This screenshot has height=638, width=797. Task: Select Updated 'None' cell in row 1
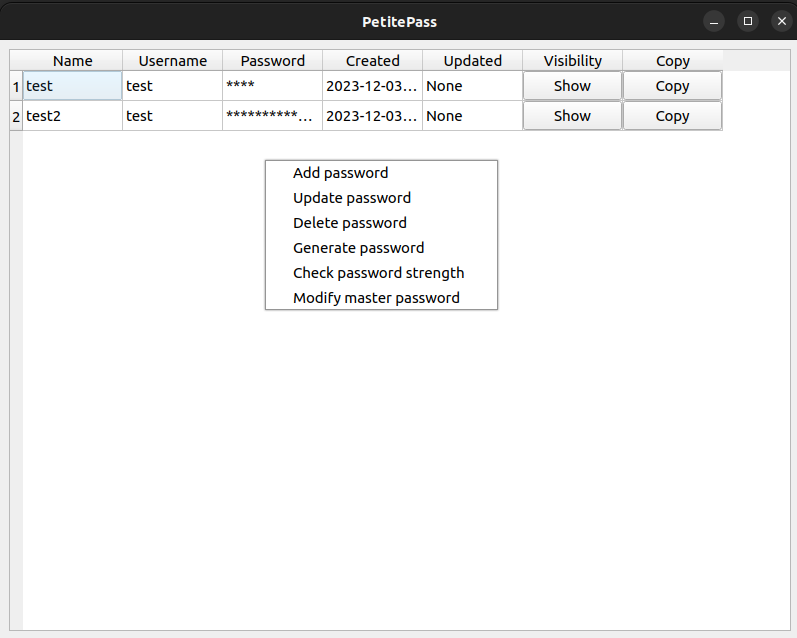tap(473, 86)
